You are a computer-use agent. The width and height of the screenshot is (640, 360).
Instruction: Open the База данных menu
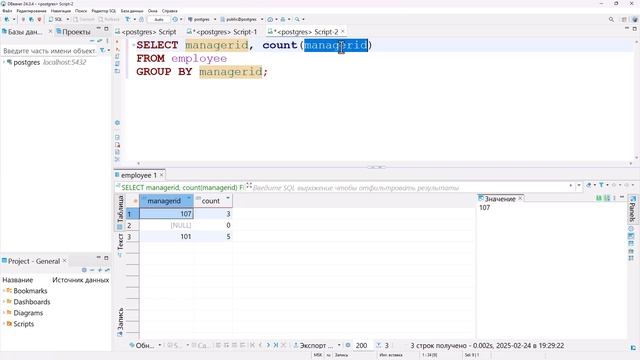tap(132, 11)
